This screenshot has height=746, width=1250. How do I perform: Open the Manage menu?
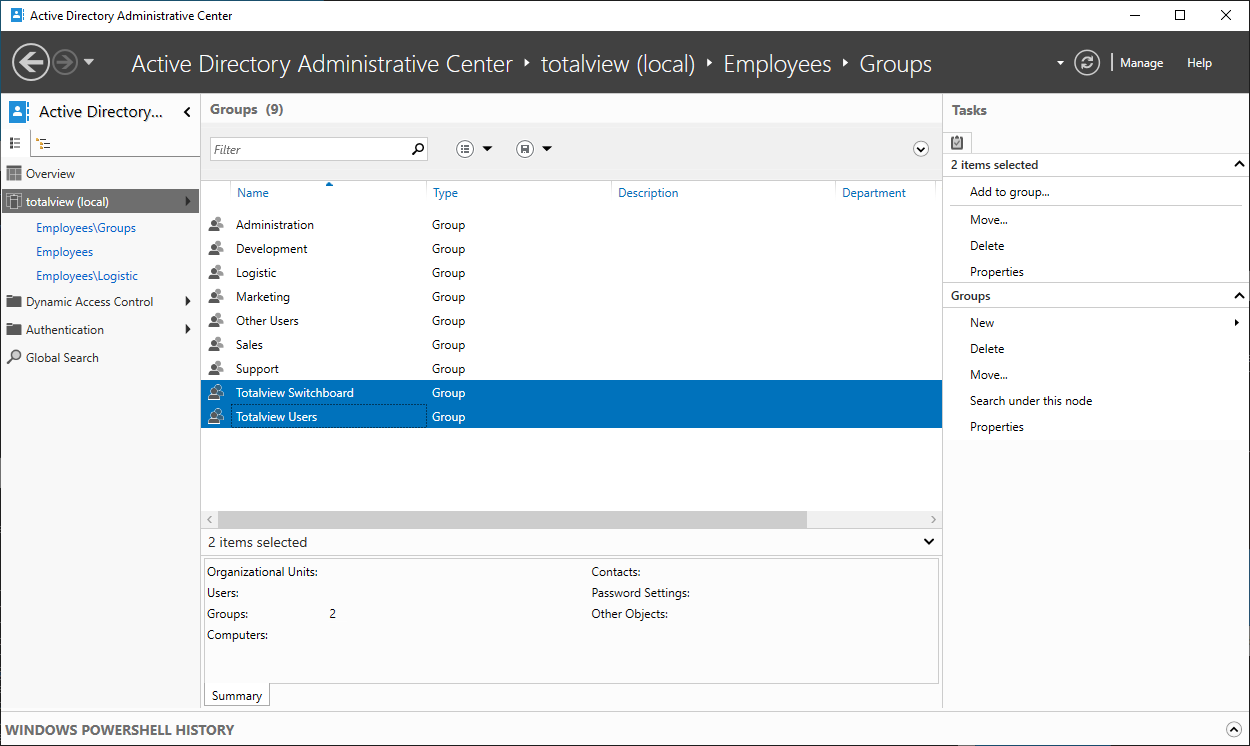pos(1141,63)
